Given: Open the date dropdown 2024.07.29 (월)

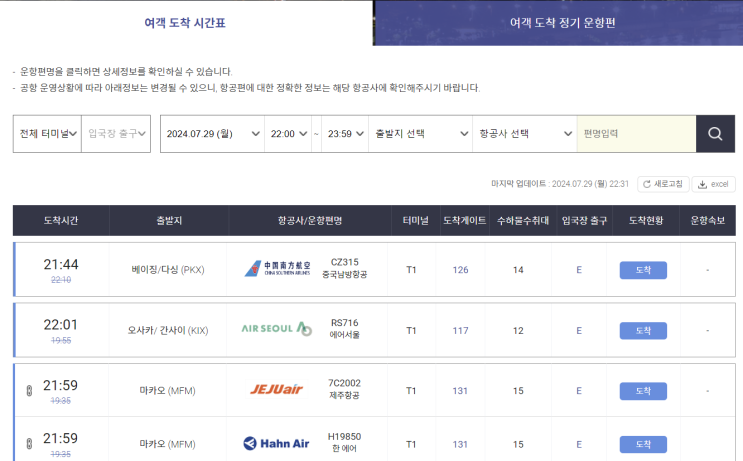Looking at the screenshot, I should click(212, 134).
